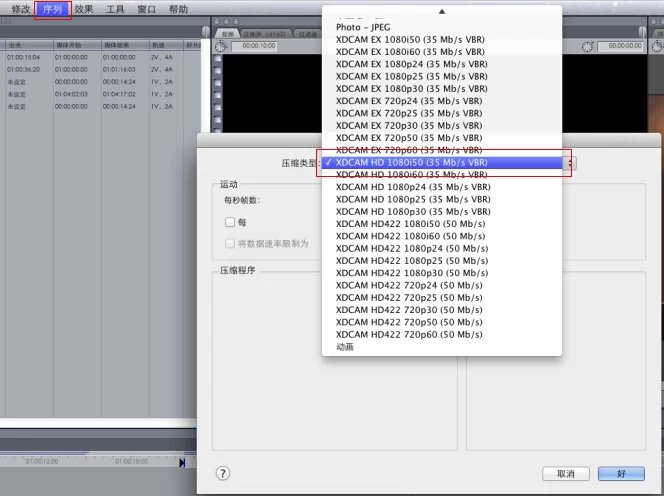This screenshot has width=664, height=496.
Task: Open the 工具 menu
Action: [x=115, y=9]
